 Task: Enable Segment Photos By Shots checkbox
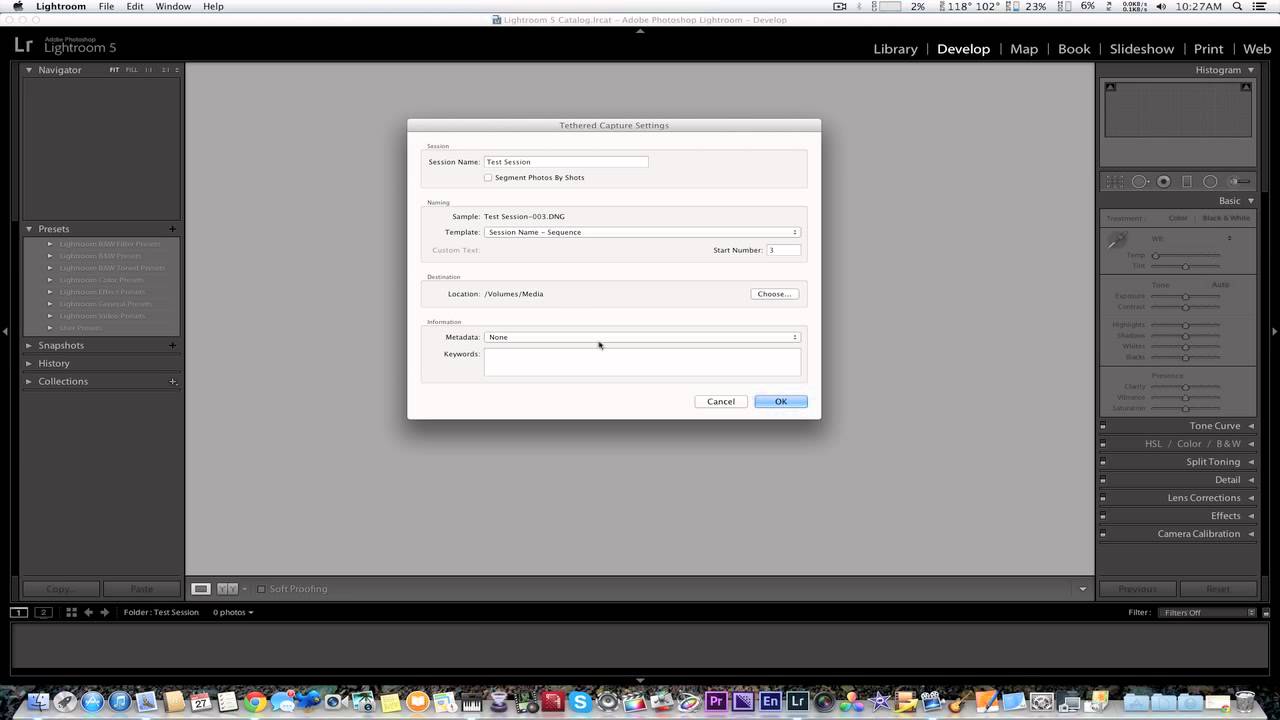[488, 178]
